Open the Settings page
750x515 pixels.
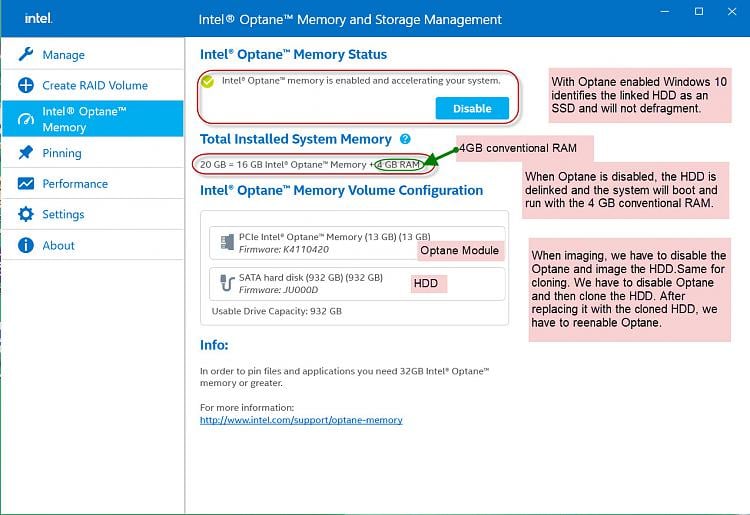point(92,214)
